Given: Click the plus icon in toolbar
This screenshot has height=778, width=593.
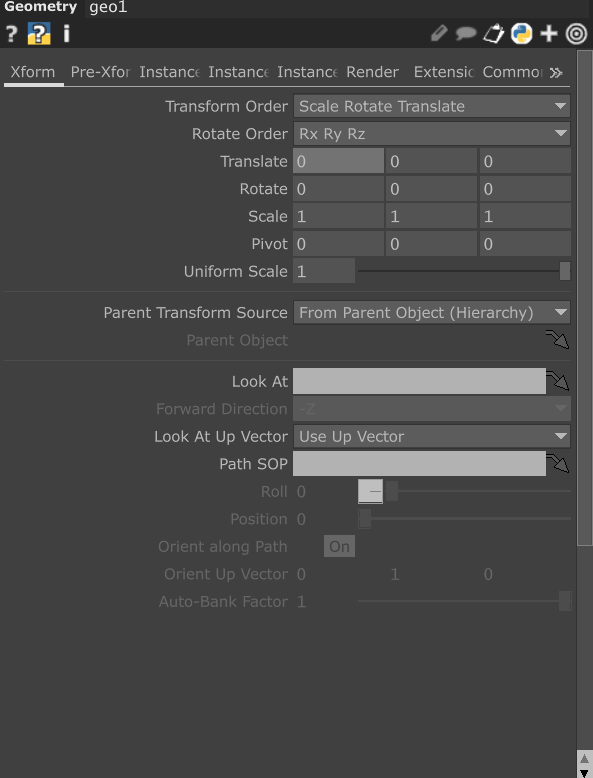Looking at the screenshot, I should coord(549,34).
